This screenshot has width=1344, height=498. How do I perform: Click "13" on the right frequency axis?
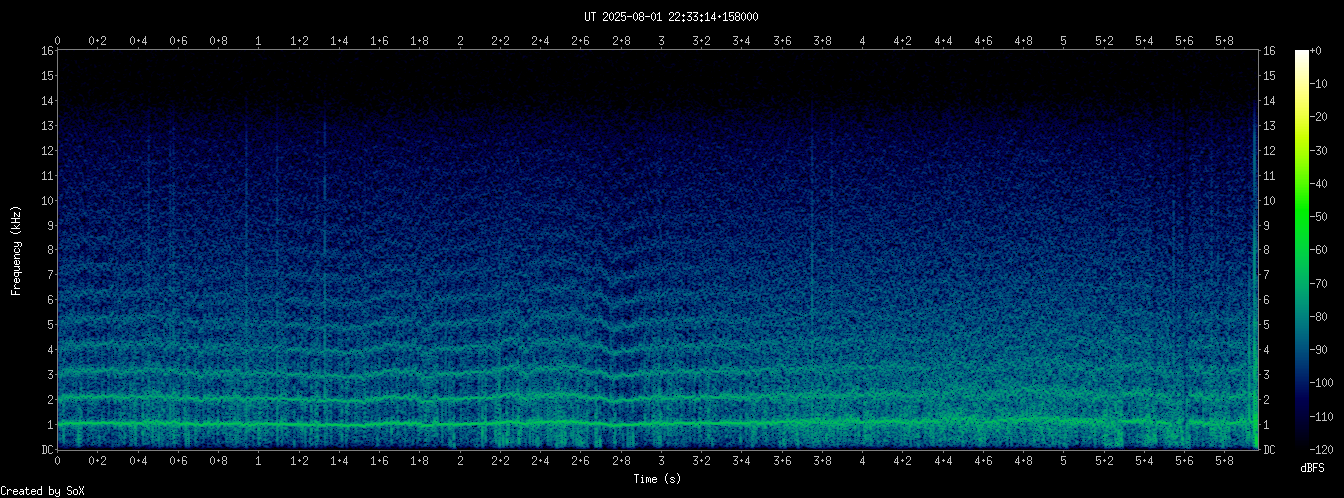tap(1270, 125)
